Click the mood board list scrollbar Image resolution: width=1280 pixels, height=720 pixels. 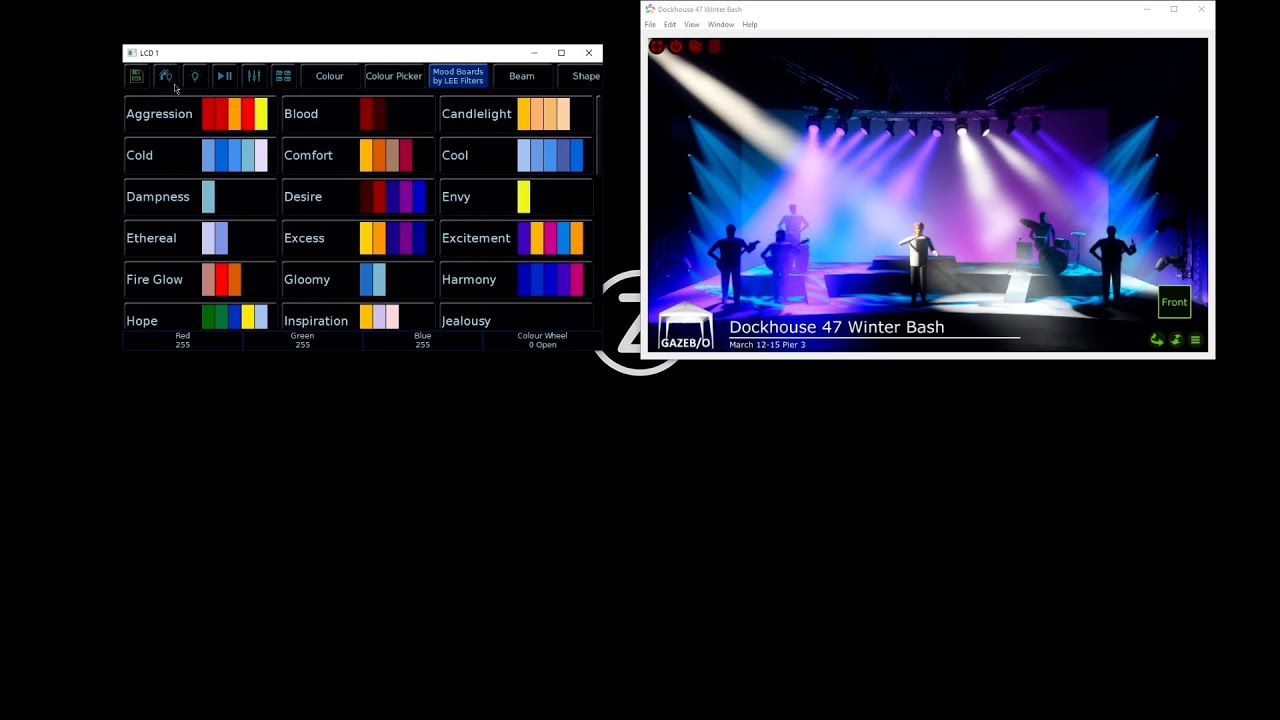(x=598, y=135)
